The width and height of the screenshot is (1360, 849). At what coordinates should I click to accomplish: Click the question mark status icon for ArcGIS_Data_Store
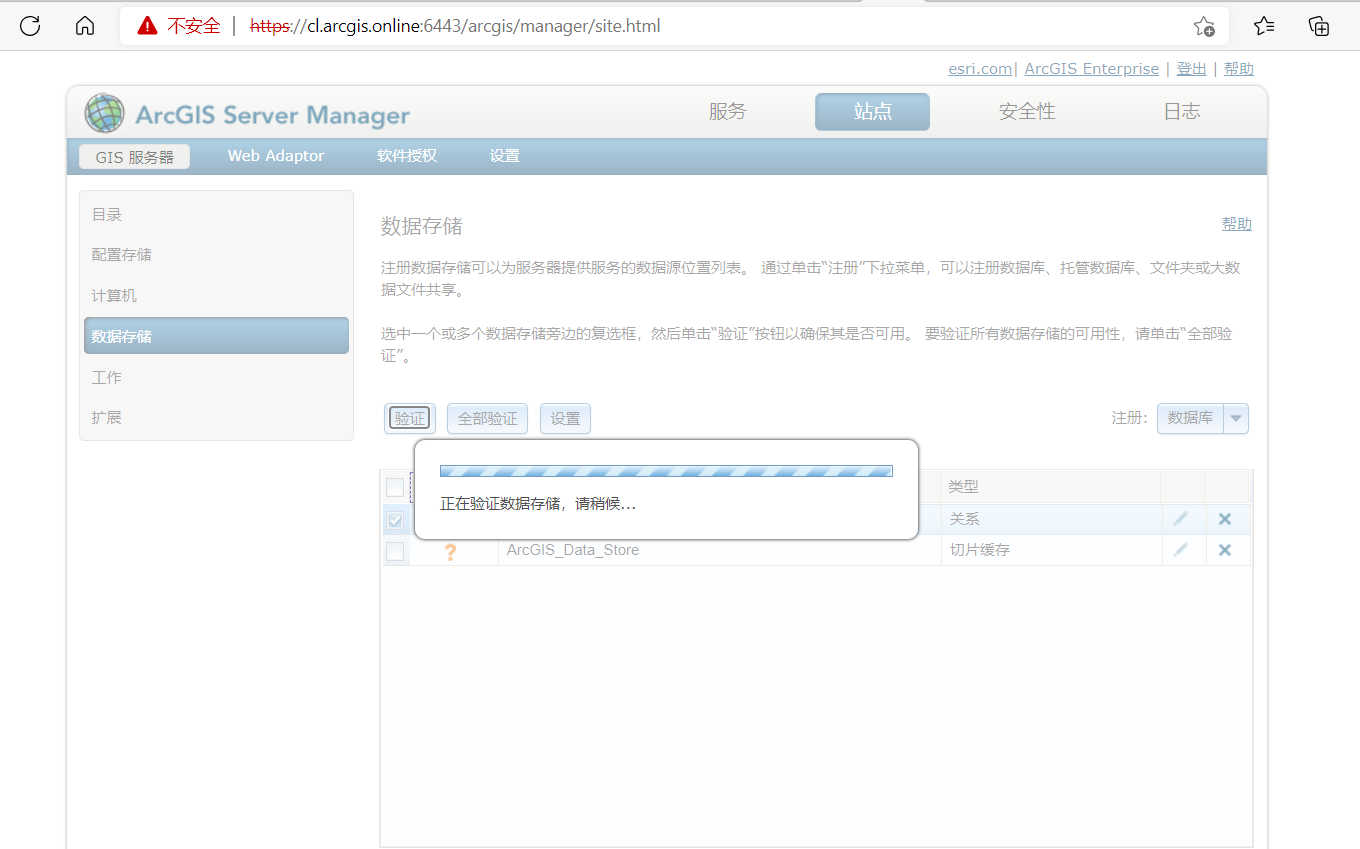pos(450,551)
